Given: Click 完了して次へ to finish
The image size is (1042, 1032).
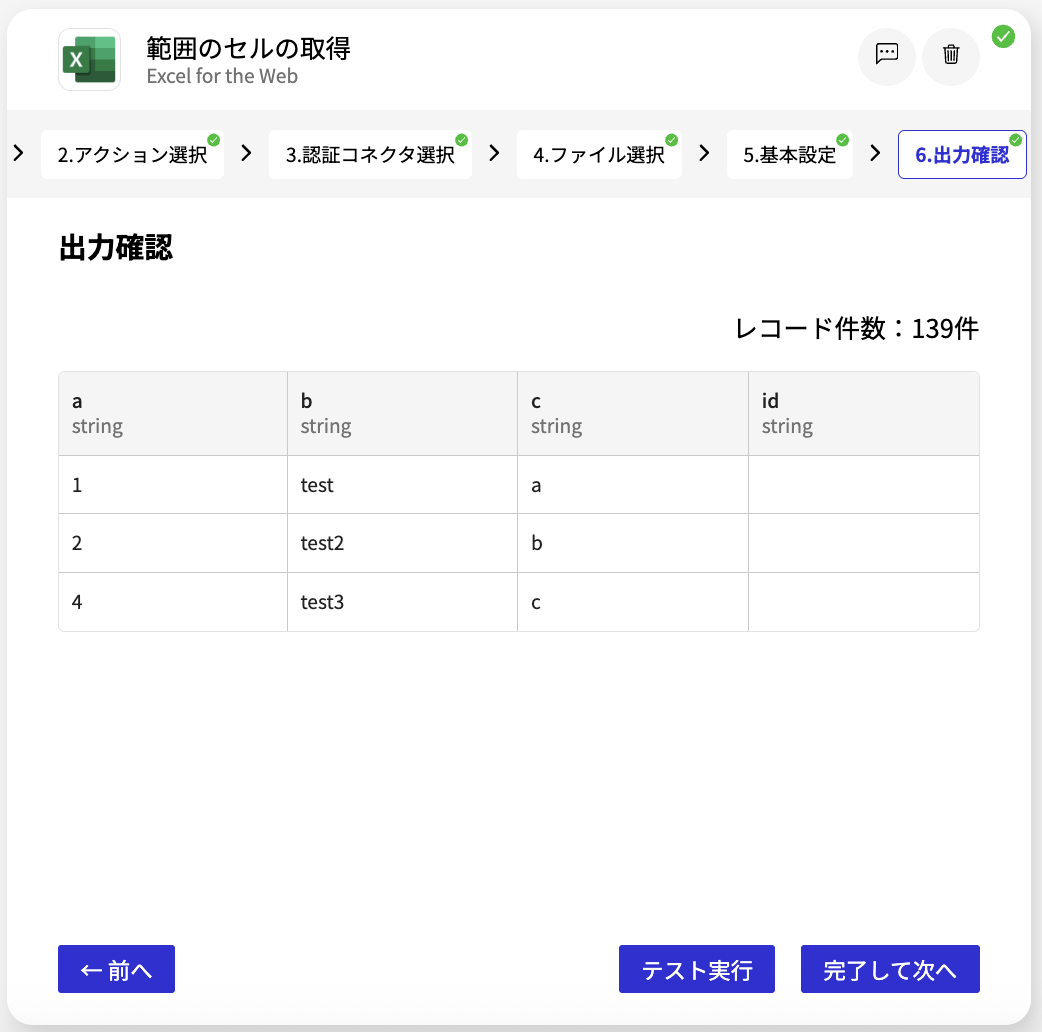Looking at the screenshot, I should (x=890, y=969).
